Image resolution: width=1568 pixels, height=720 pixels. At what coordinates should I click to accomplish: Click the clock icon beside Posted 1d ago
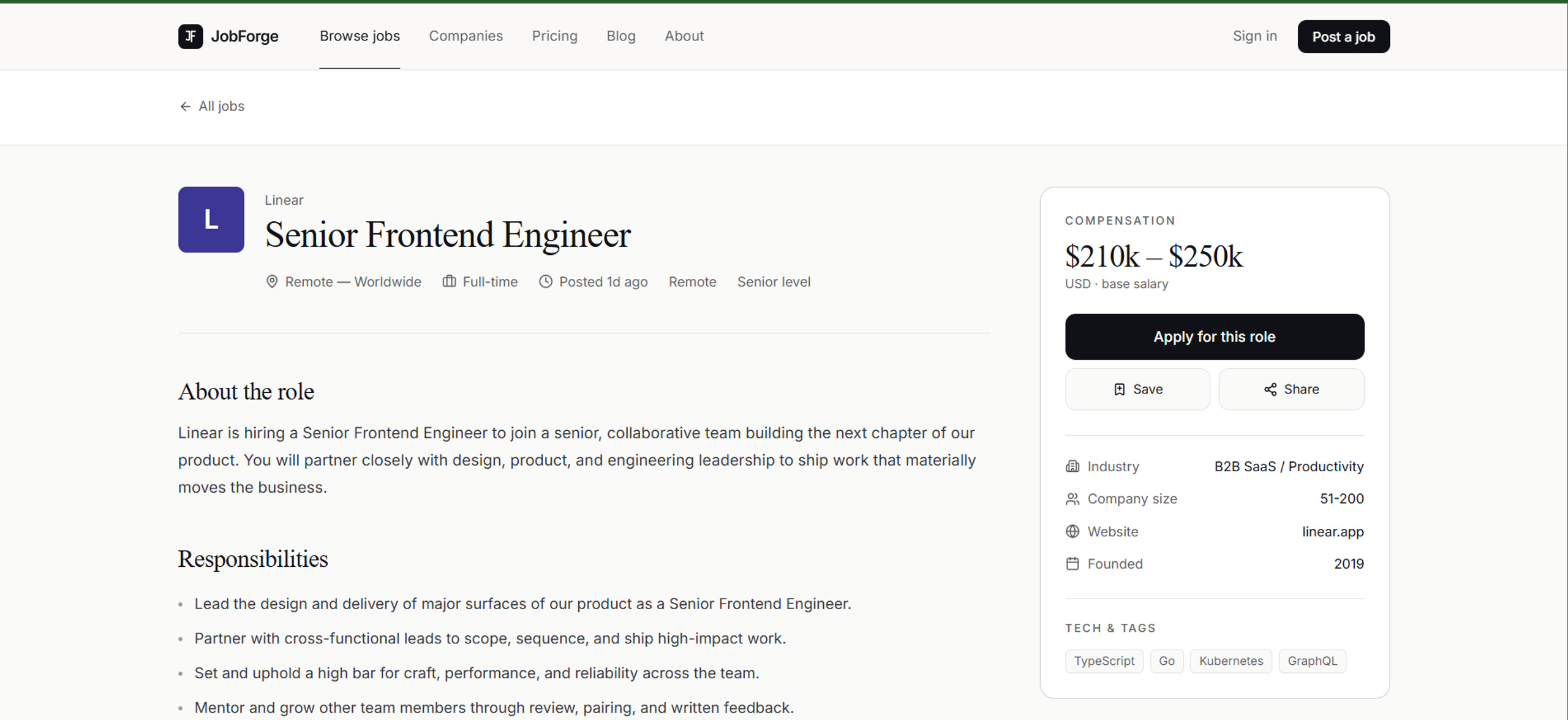pyautogui.click(x=546, y=282)
